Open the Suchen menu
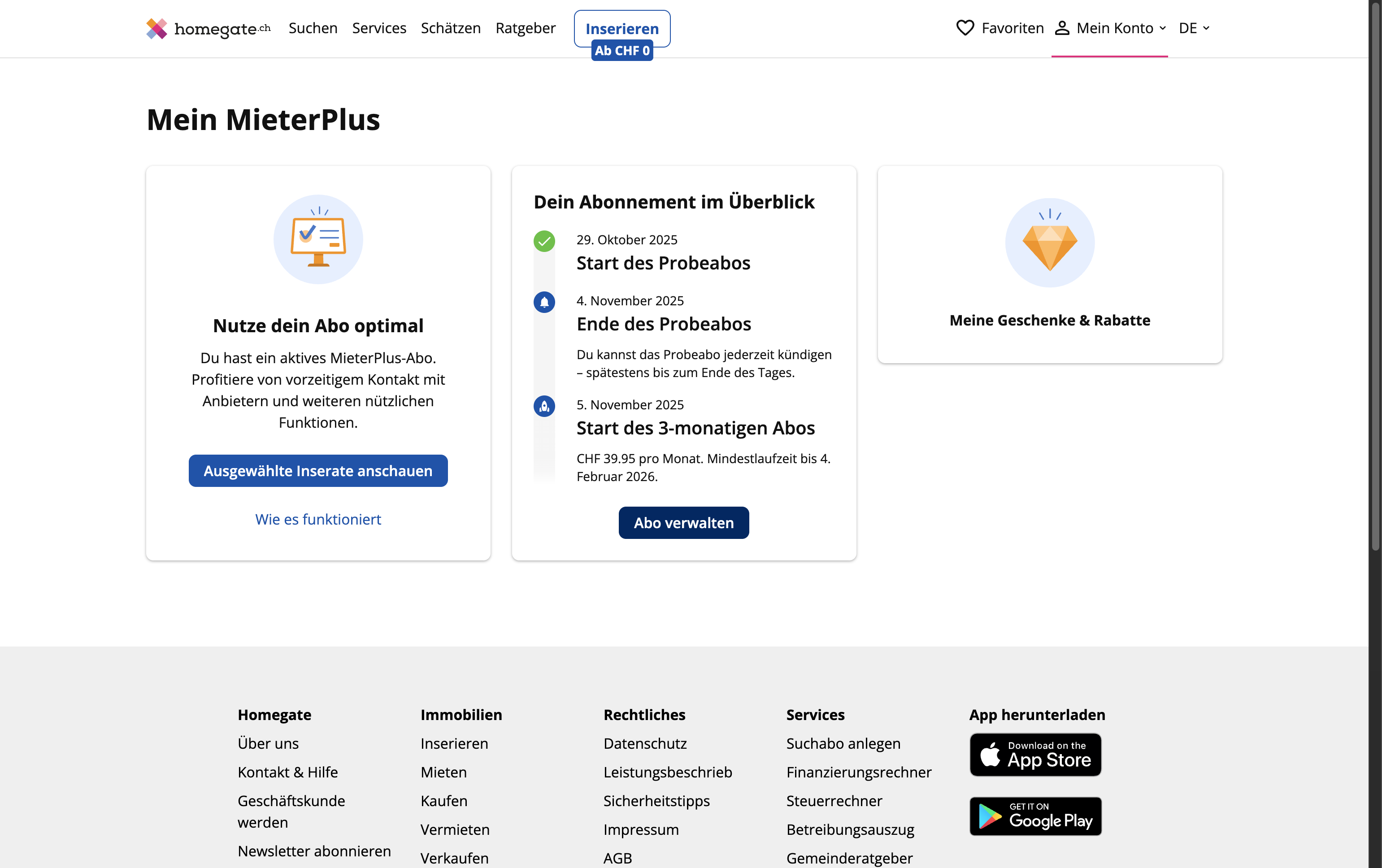1382x868 pixels. [x=313, y=28]
